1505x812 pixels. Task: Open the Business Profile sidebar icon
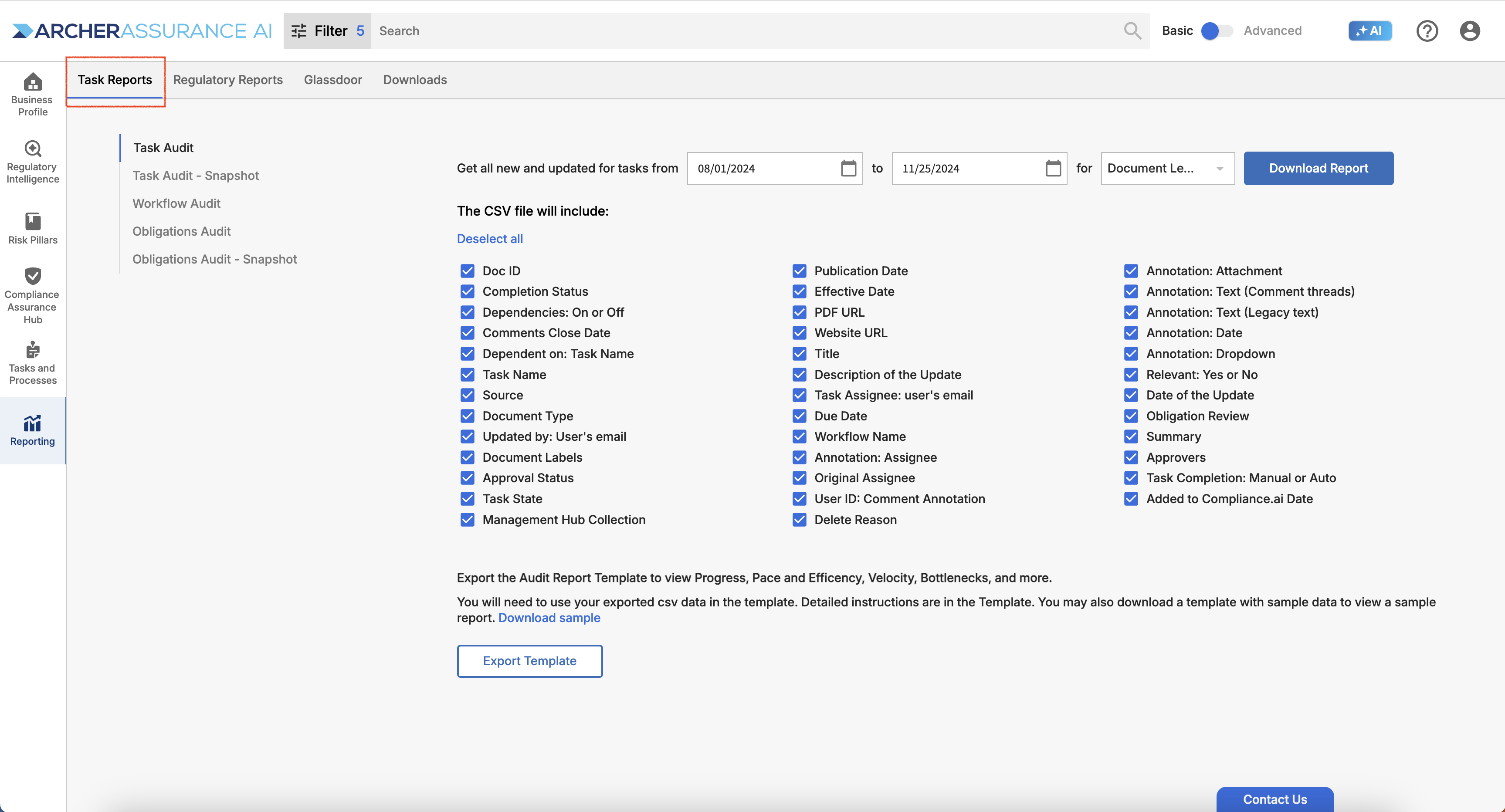(33, 81)
